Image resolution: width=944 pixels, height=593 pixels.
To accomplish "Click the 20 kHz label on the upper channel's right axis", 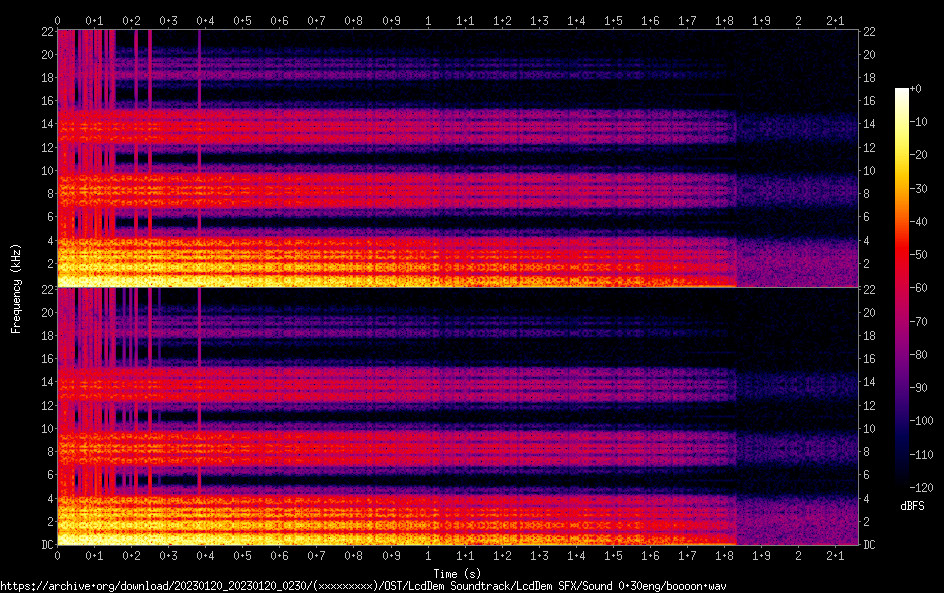I will click(x=869, y=54).
